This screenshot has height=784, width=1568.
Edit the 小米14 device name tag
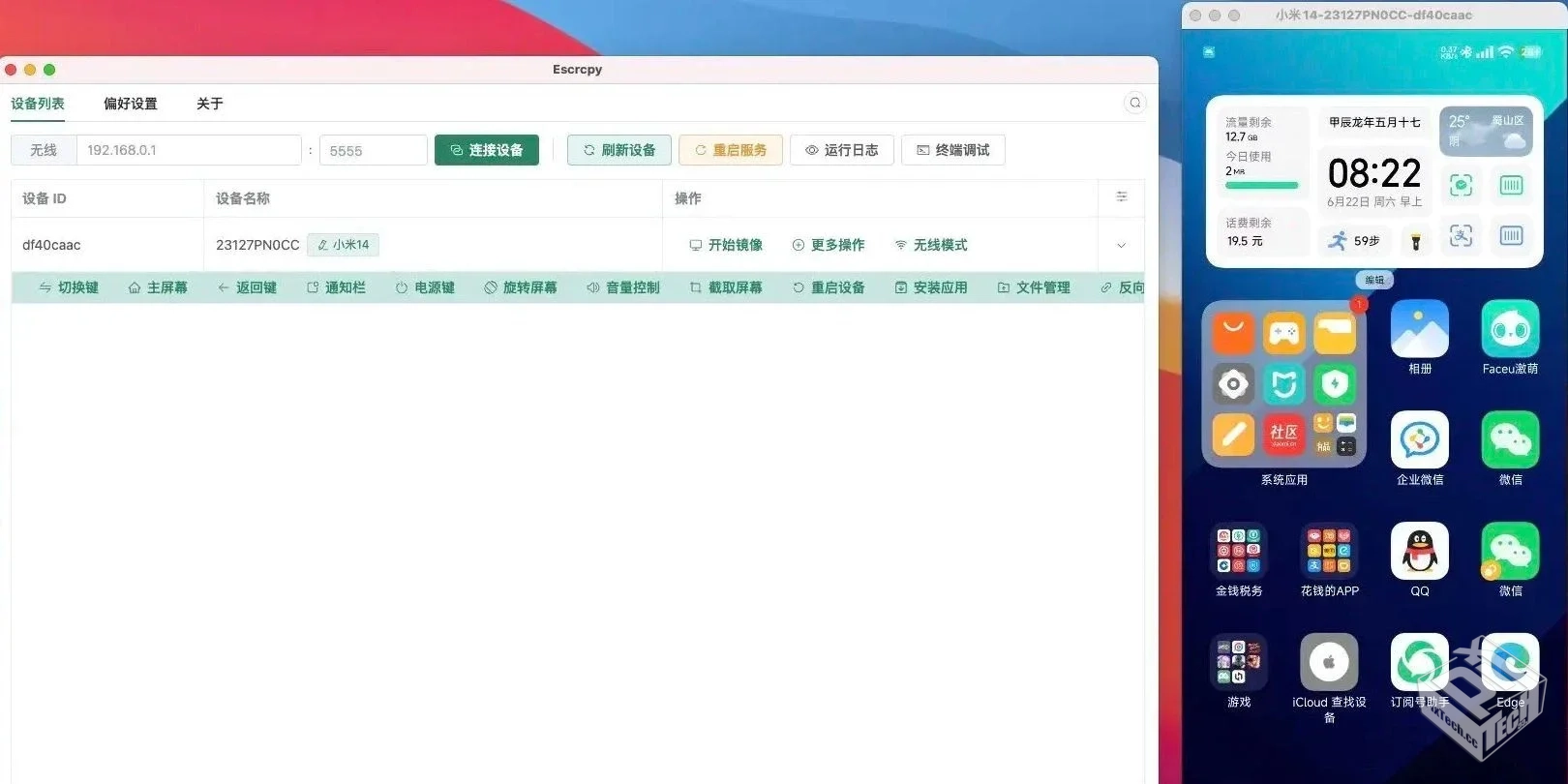(343, 245)
